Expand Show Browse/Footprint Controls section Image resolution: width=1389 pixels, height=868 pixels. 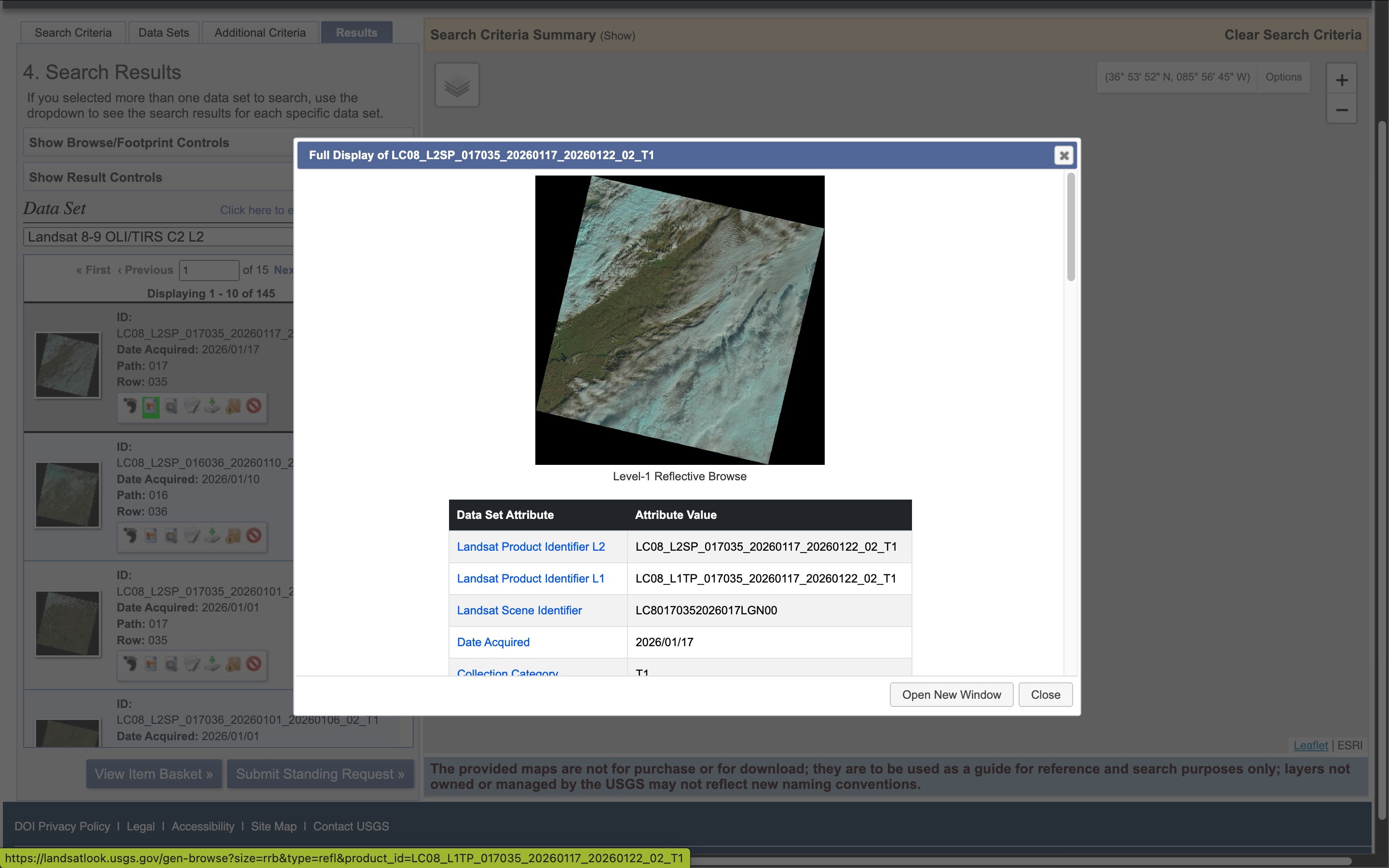(x=129, y=142)
